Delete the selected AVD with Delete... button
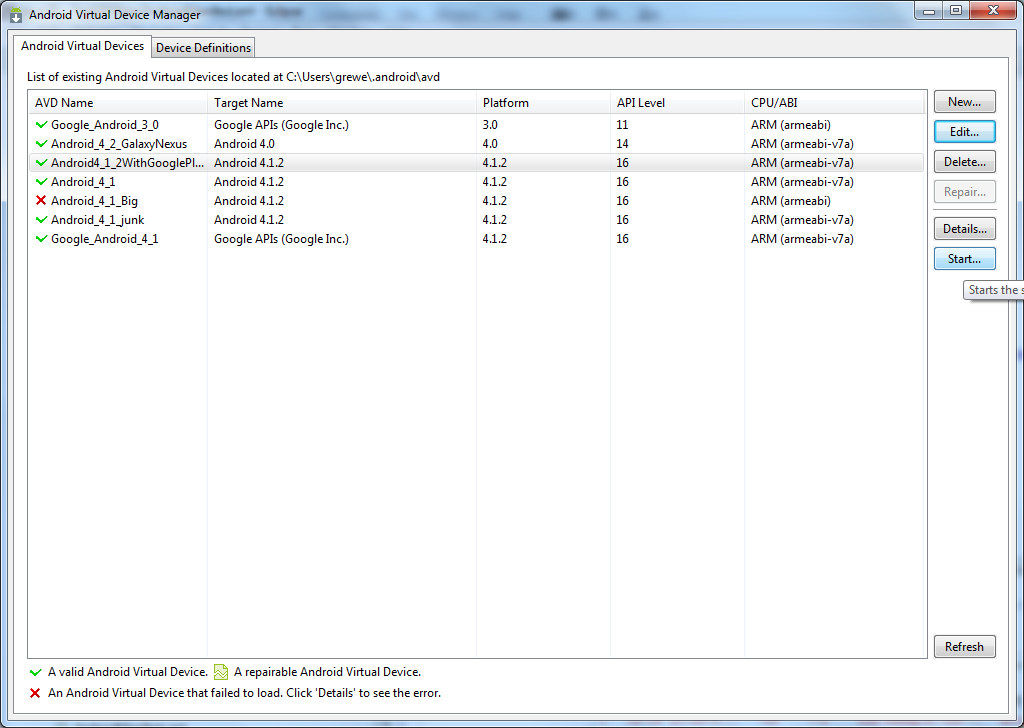The width and height of the screenshot is (1024, 728). click(x=964, y=162)
